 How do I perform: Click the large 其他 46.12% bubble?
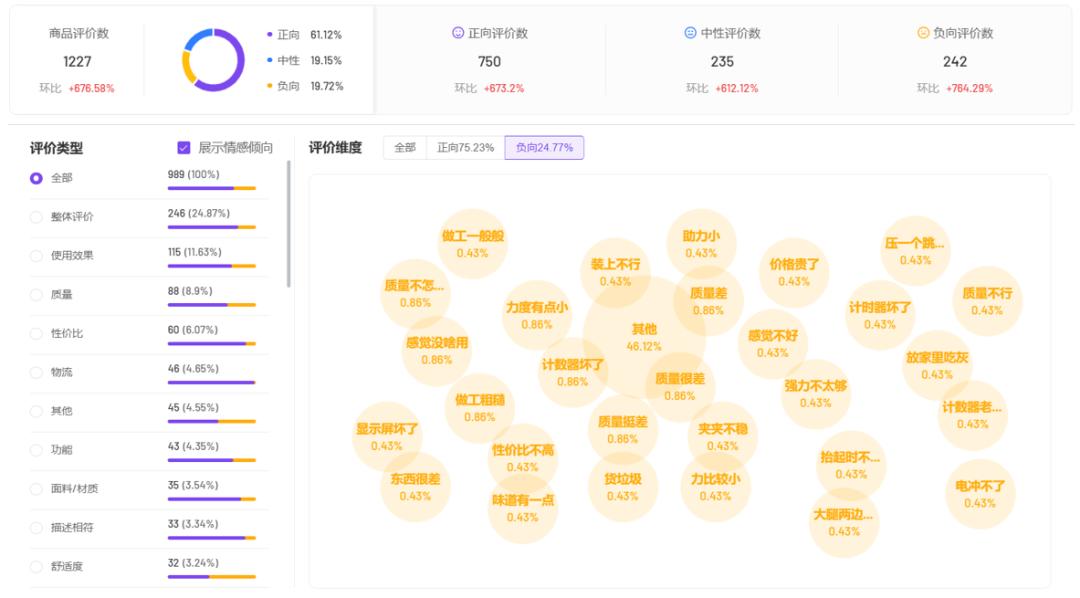pos(644,338)
